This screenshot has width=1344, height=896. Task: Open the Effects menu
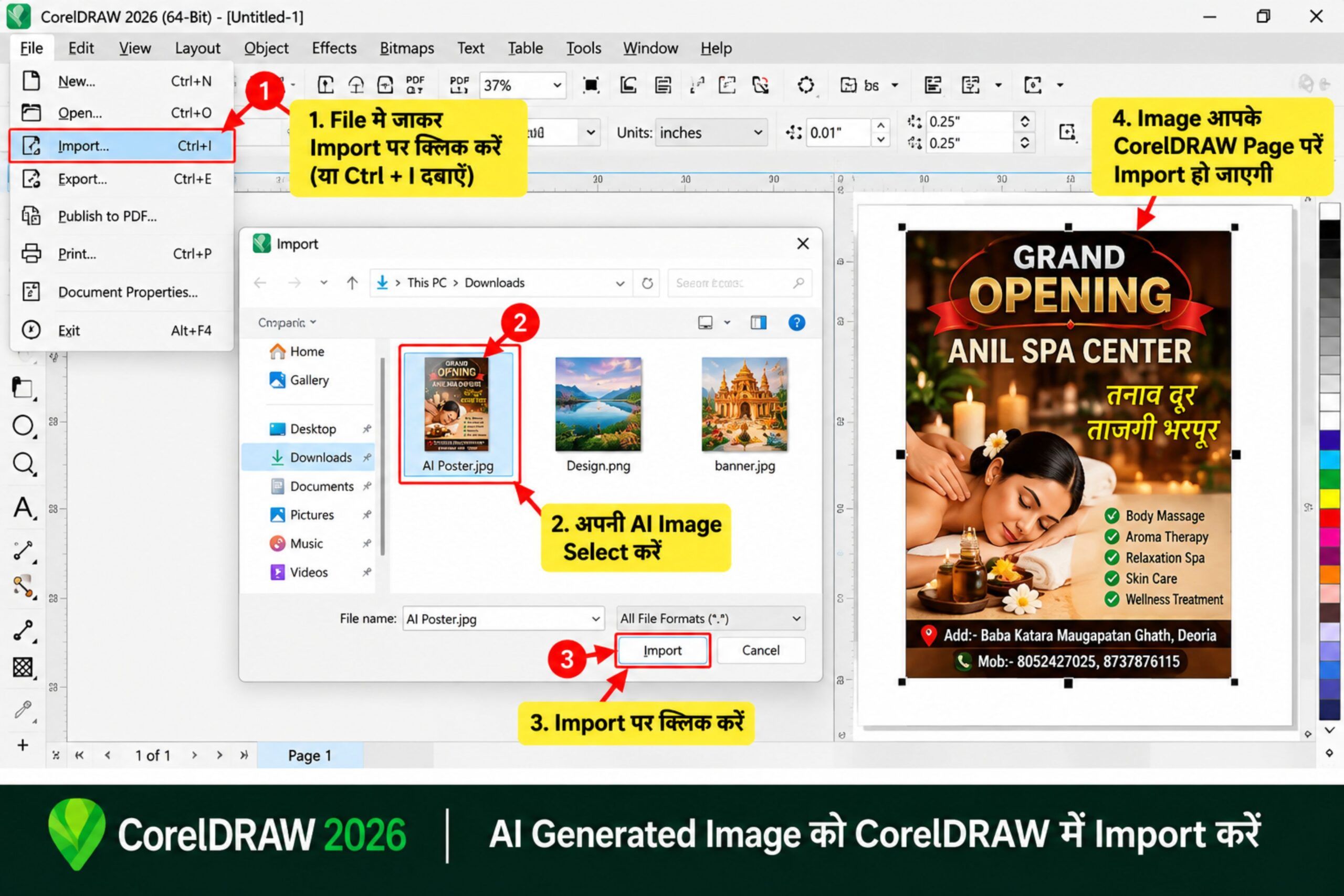pos(334,48)
